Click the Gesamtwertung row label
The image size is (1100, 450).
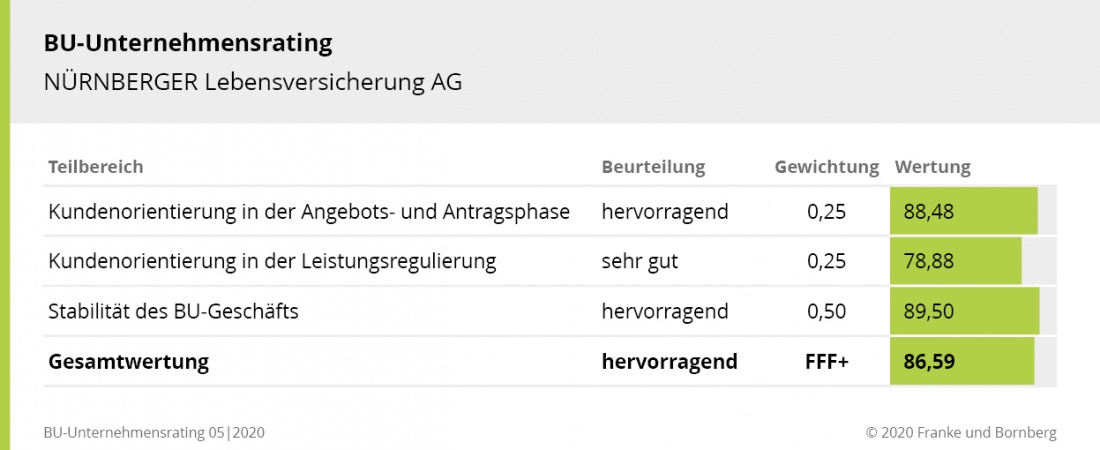128,362
